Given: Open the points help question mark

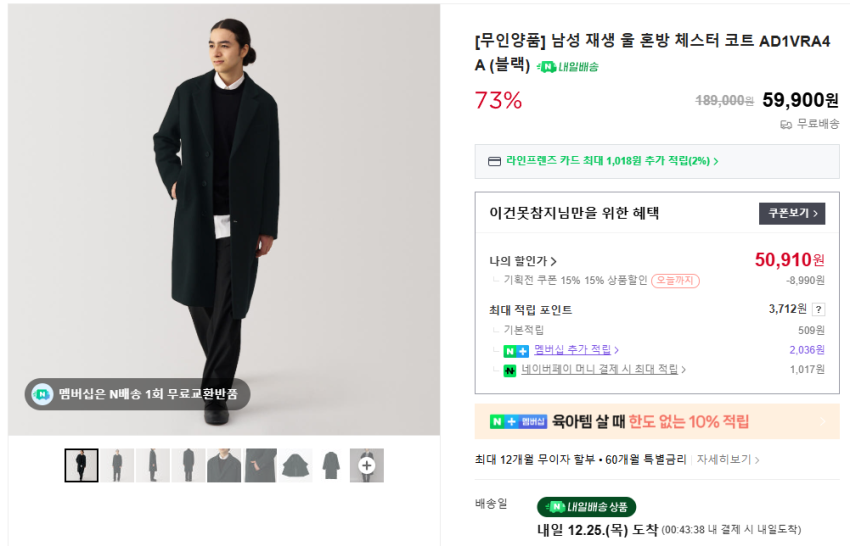Looking at the screenshot, I should coord(818,310).
